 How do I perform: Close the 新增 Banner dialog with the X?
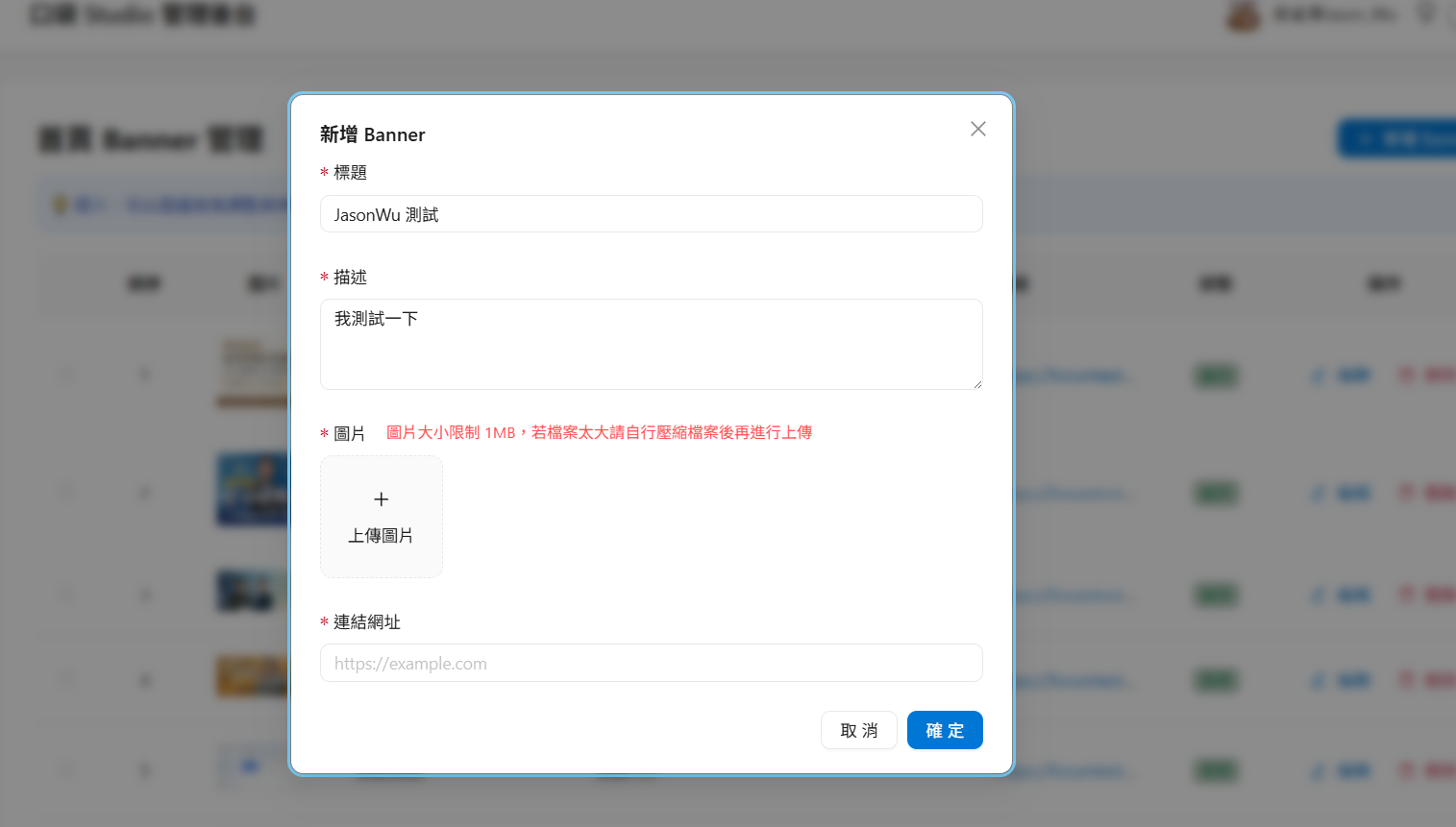click(x=977, y=128)
